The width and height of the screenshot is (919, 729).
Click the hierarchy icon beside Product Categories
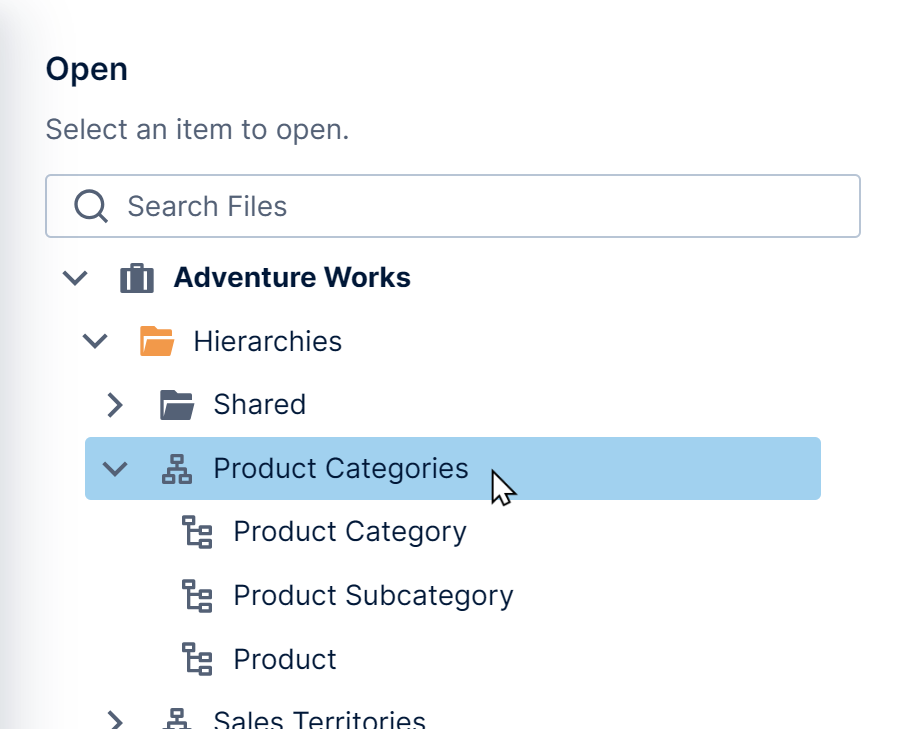point(176,468)
